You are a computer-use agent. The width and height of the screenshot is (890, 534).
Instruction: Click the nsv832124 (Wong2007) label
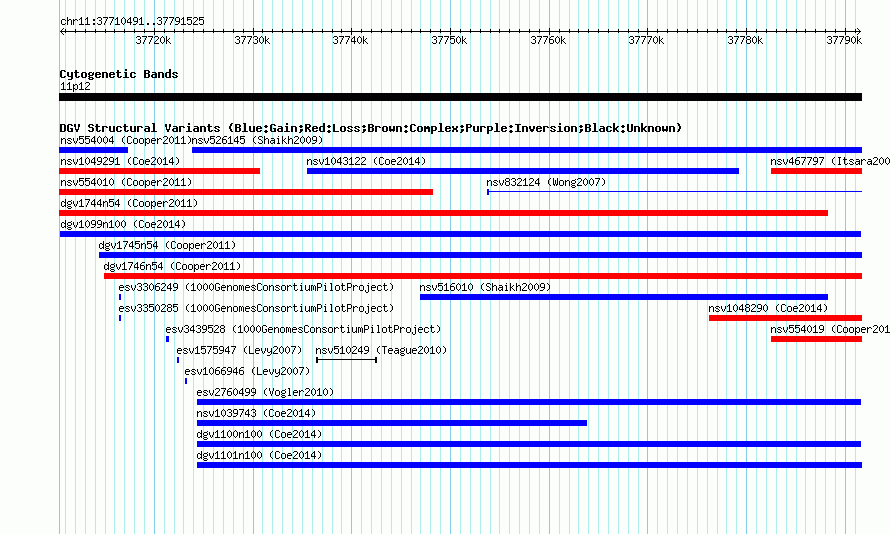coord(546,182)
